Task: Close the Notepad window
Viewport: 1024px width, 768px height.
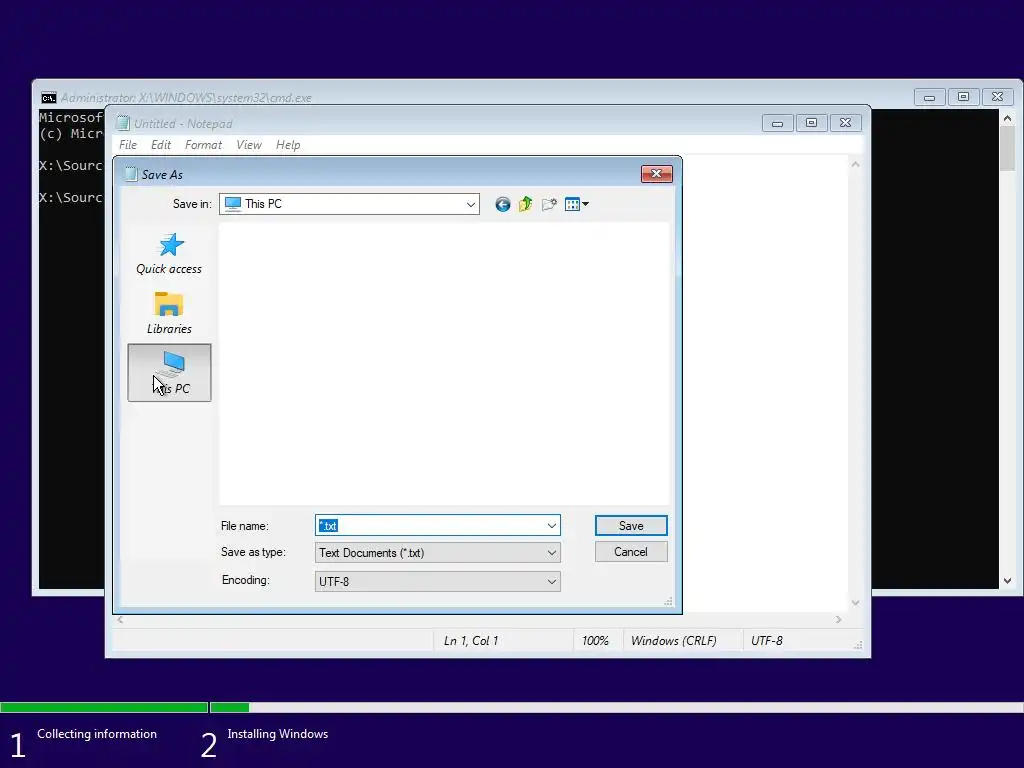Action: coord(845,123)
